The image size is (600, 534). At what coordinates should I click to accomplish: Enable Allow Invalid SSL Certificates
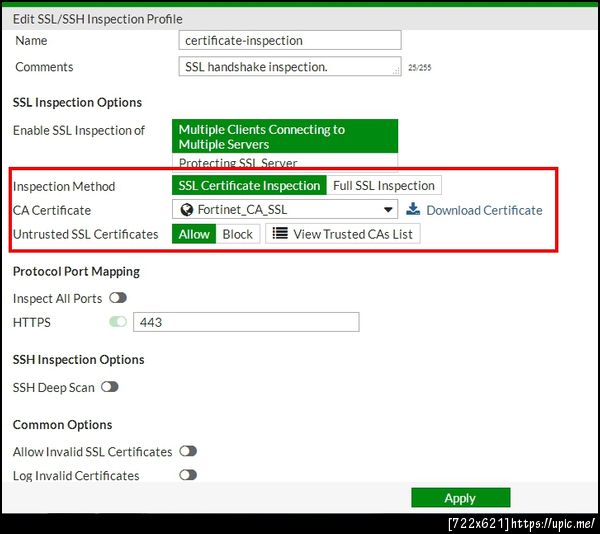point(188,451)
